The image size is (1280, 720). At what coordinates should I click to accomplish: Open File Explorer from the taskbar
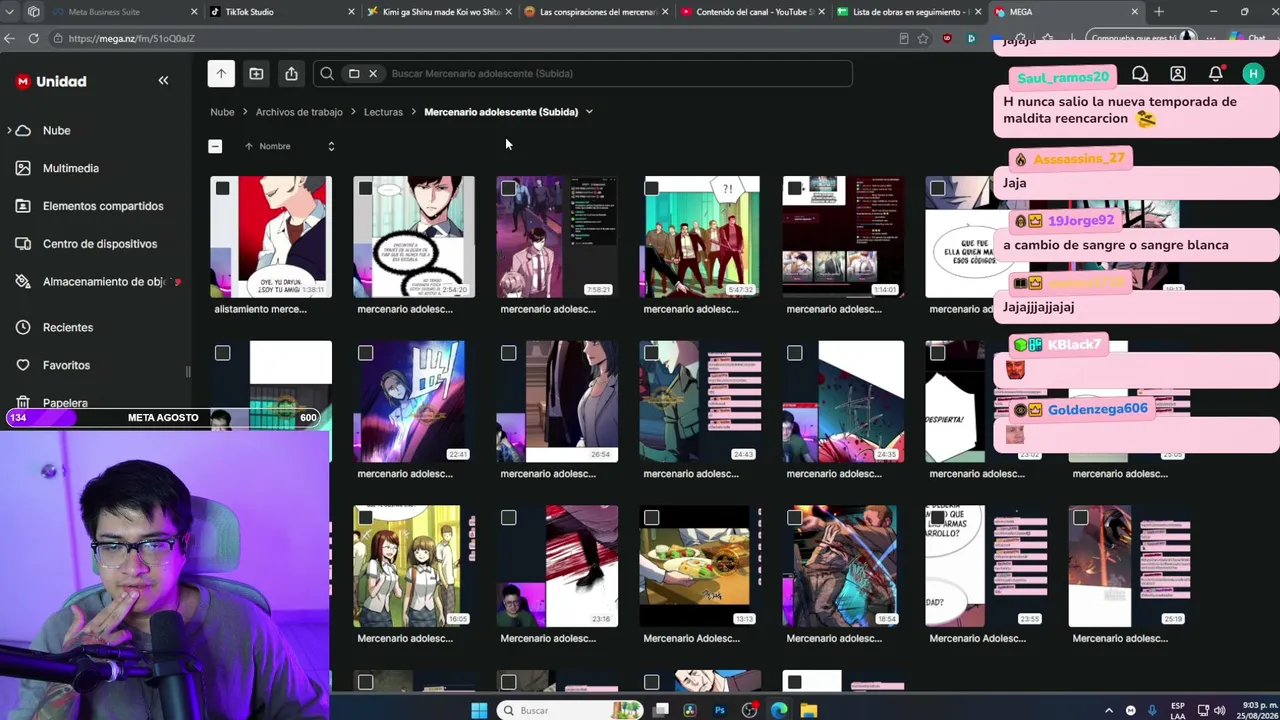808,710
